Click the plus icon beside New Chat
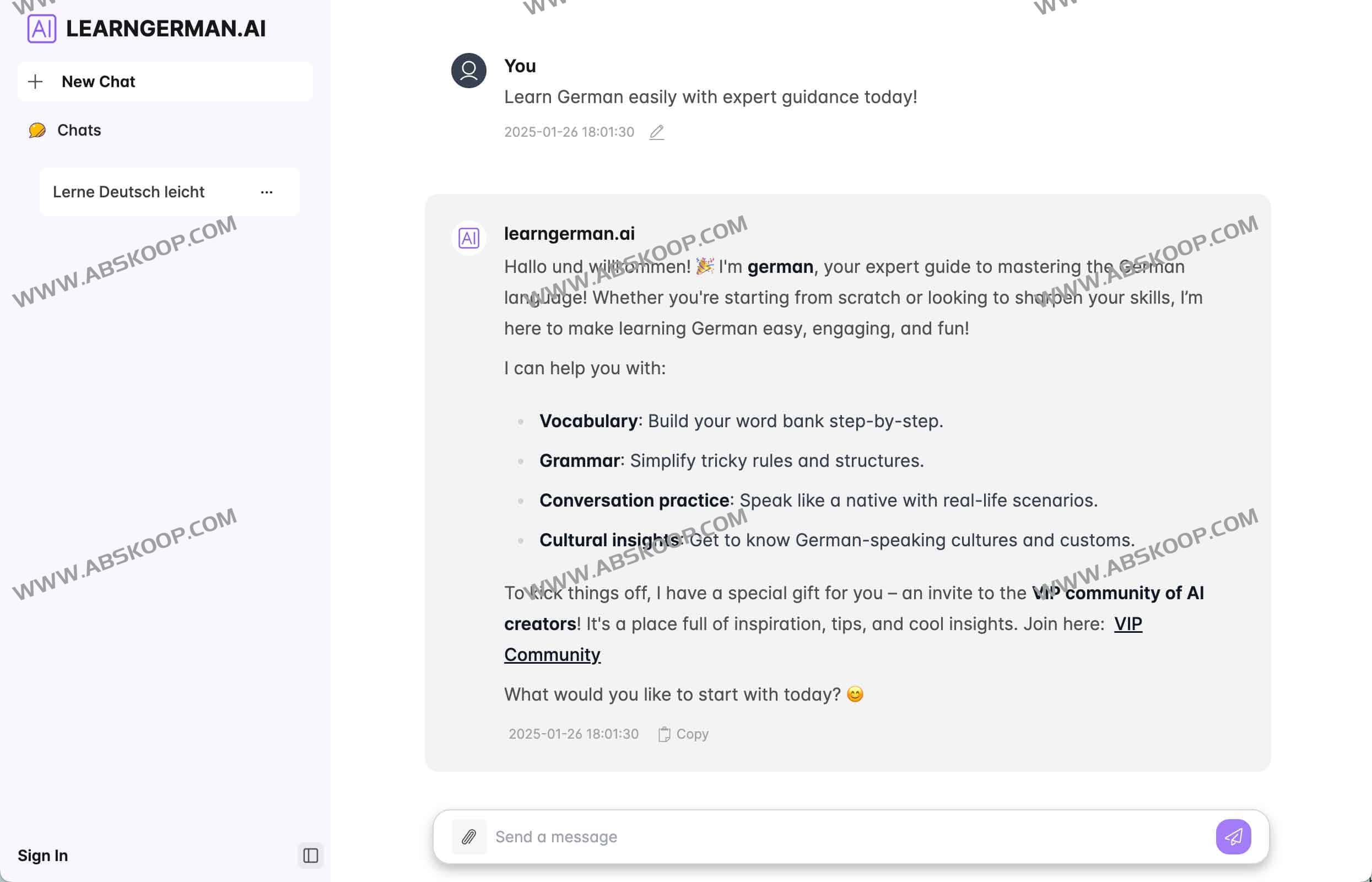This screenshot has height=882, width=1372. 36,82
